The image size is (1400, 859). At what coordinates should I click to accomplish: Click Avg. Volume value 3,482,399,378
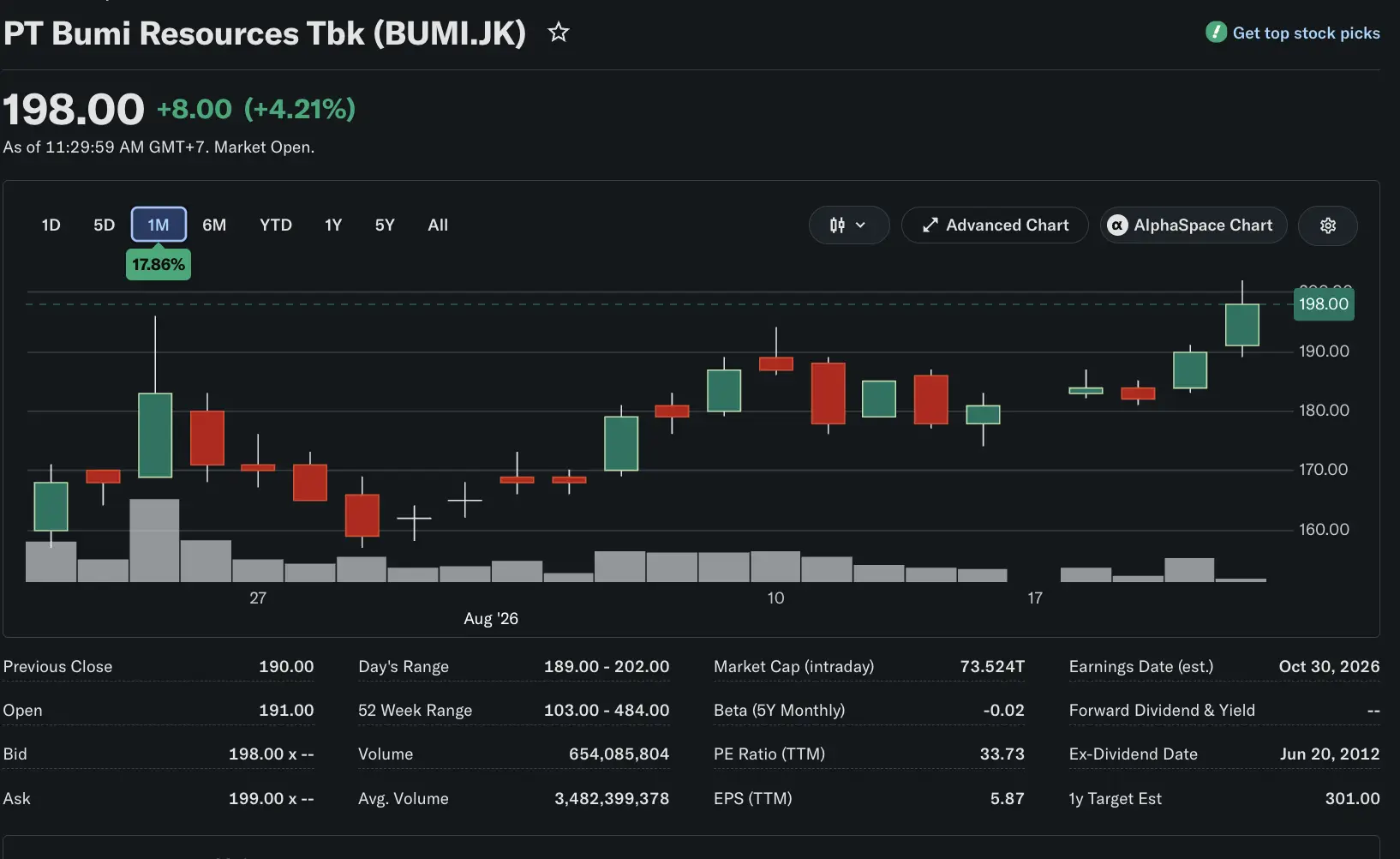tap(612, 798)
